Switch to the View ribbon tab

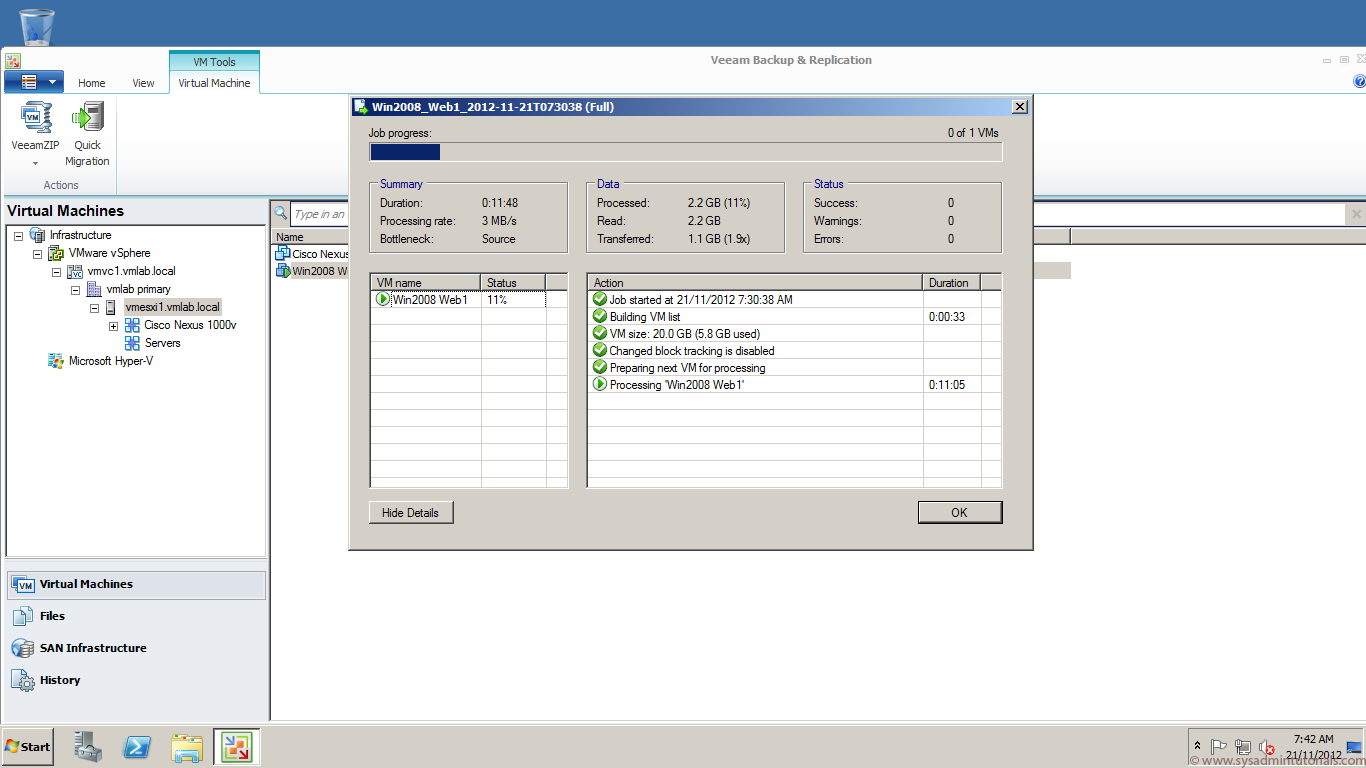tap(143, 83)
